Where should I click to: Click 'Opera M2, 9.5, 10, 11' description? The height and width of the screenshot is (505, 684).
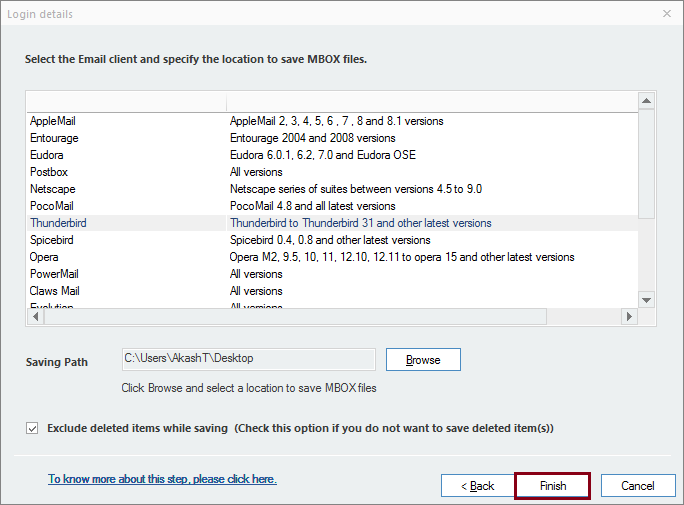pyautogui.click(x=402, y=257)
